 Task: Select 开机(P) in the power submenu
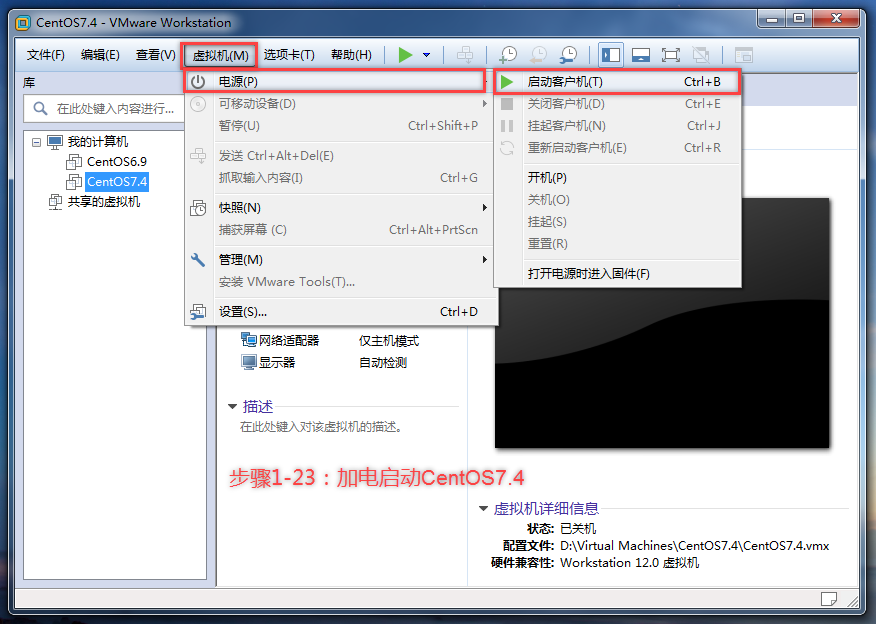tap(618, 178)
